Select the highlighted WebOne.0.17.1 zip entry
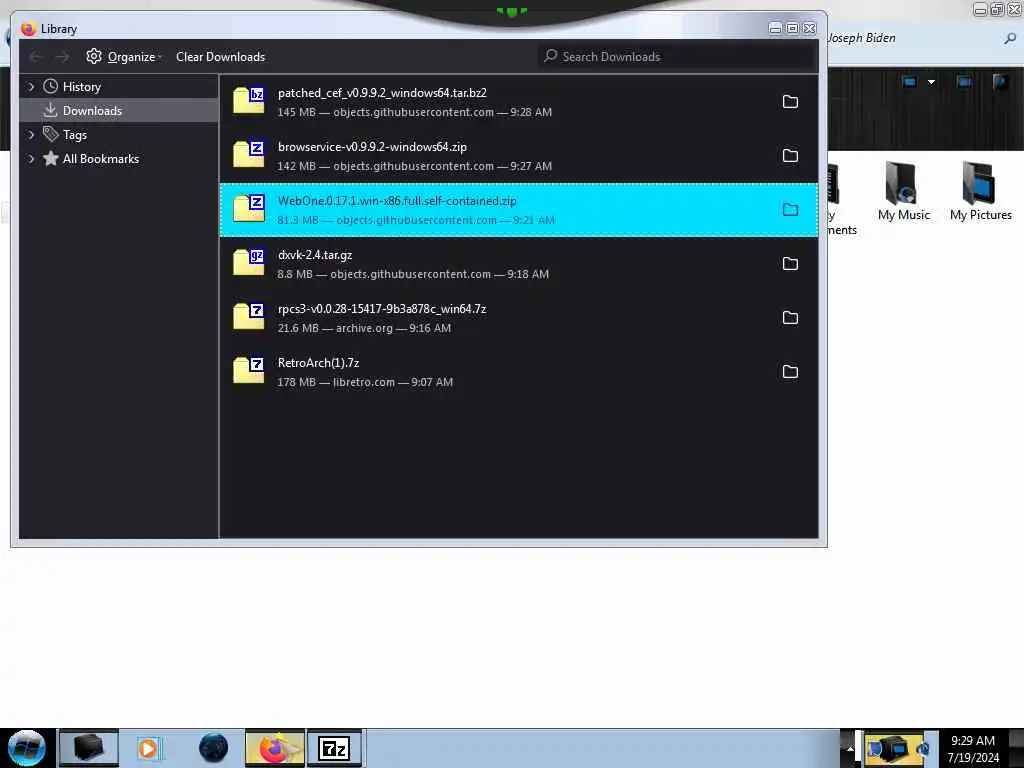This screenshot has height=768, width=1024. 519,210
